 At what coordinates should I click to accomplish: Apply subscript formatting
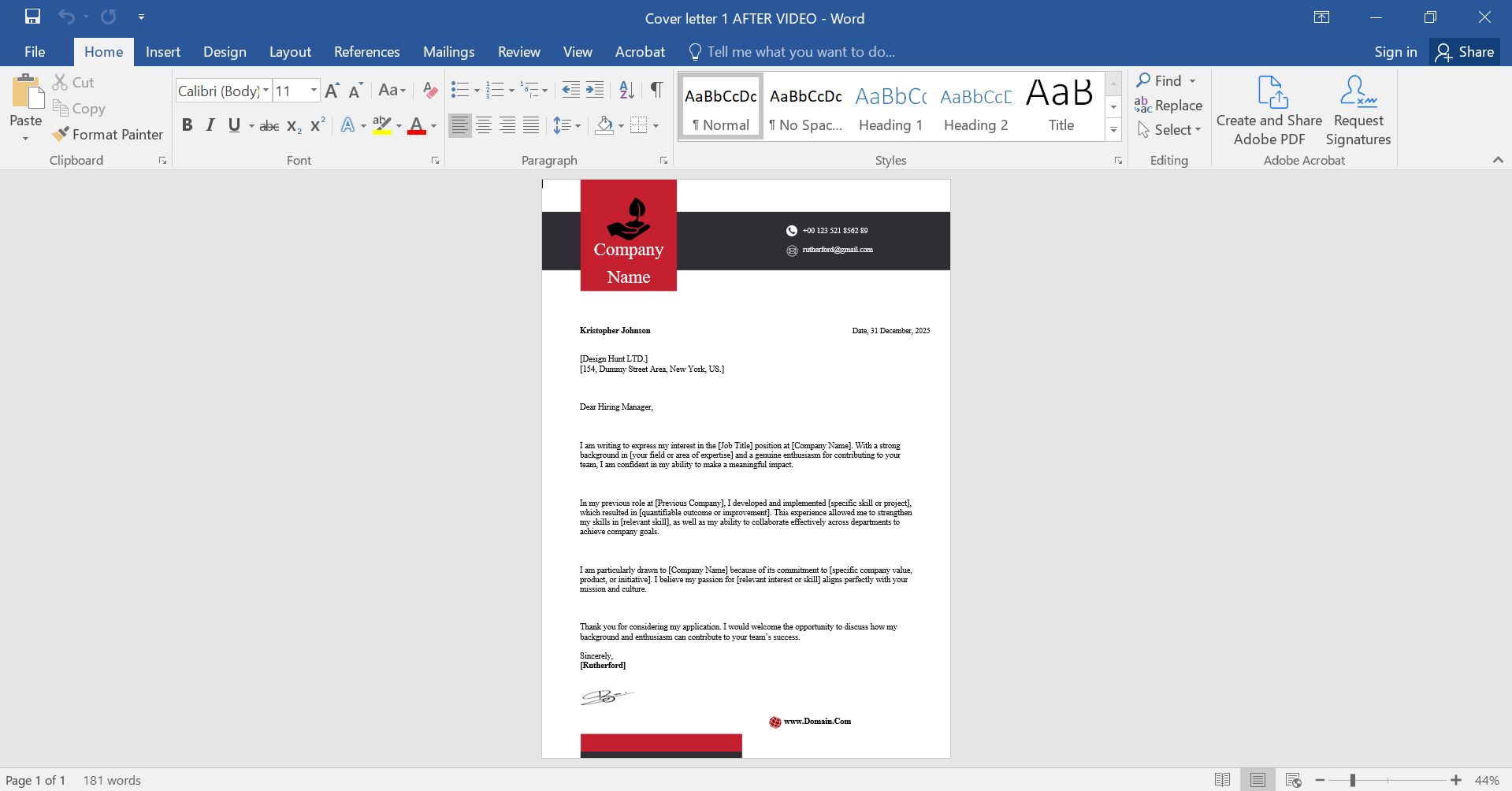[x=292, y=124]
